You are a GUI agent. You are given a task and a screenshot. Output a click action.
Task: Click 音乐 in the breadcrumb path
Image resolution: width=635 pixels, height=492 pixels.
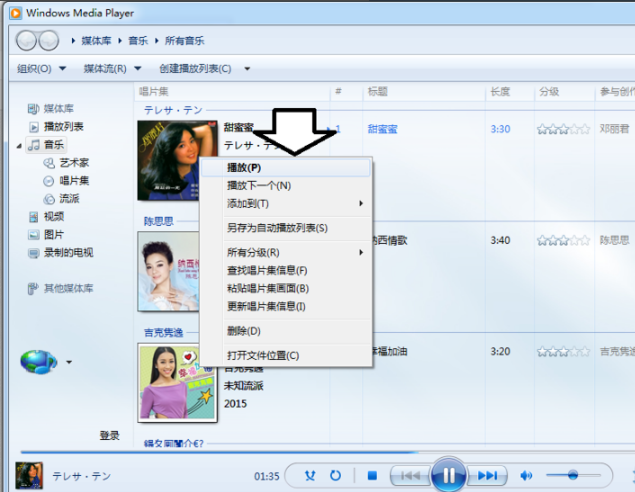138,41
